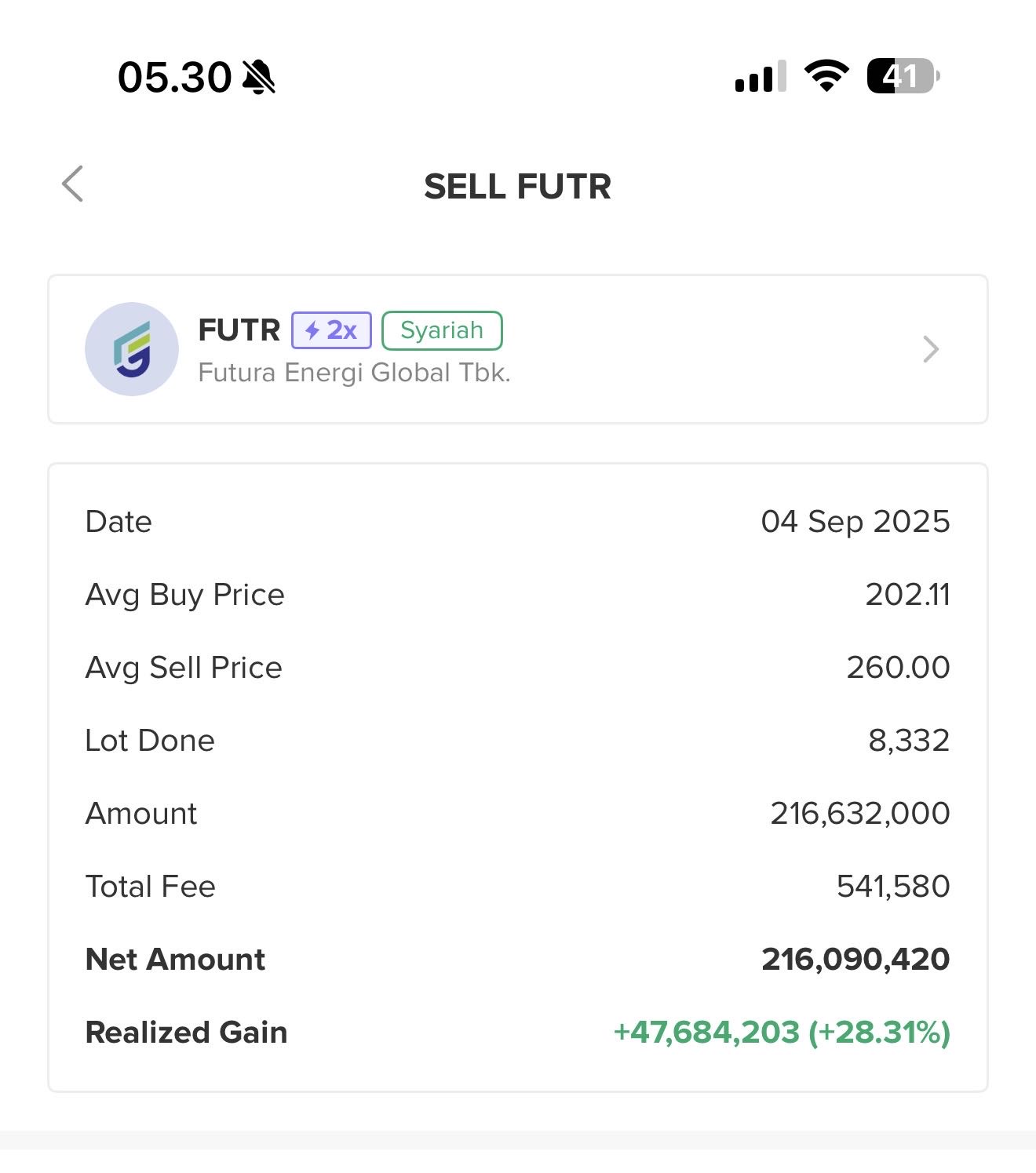Screen dimensions: 1036x1173
Task: Tap the Avg Sell Price row
Action: pos(518,668)
